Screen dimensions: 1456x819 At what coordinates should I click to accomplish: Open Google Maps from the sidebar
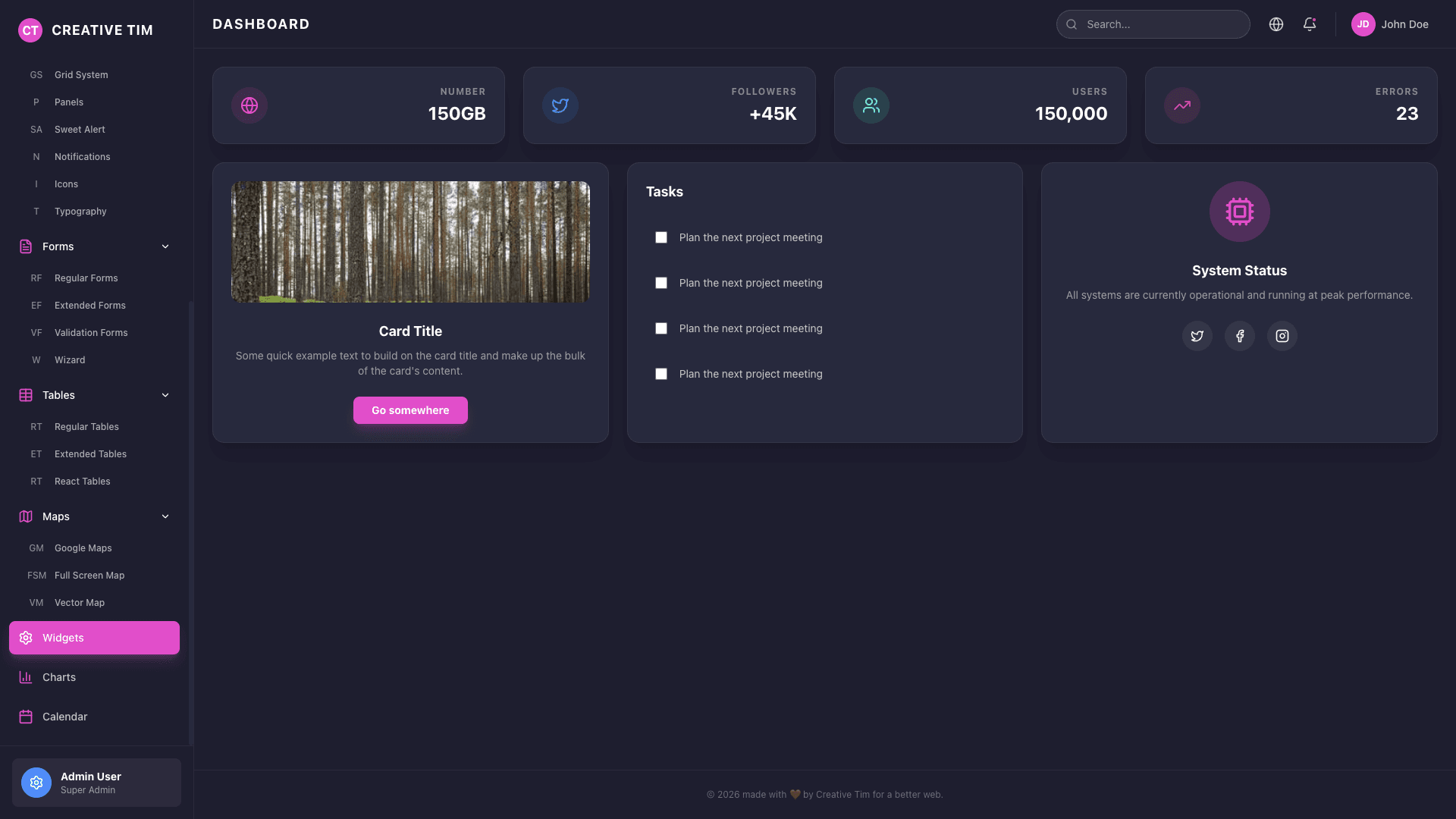pos(83,548)
